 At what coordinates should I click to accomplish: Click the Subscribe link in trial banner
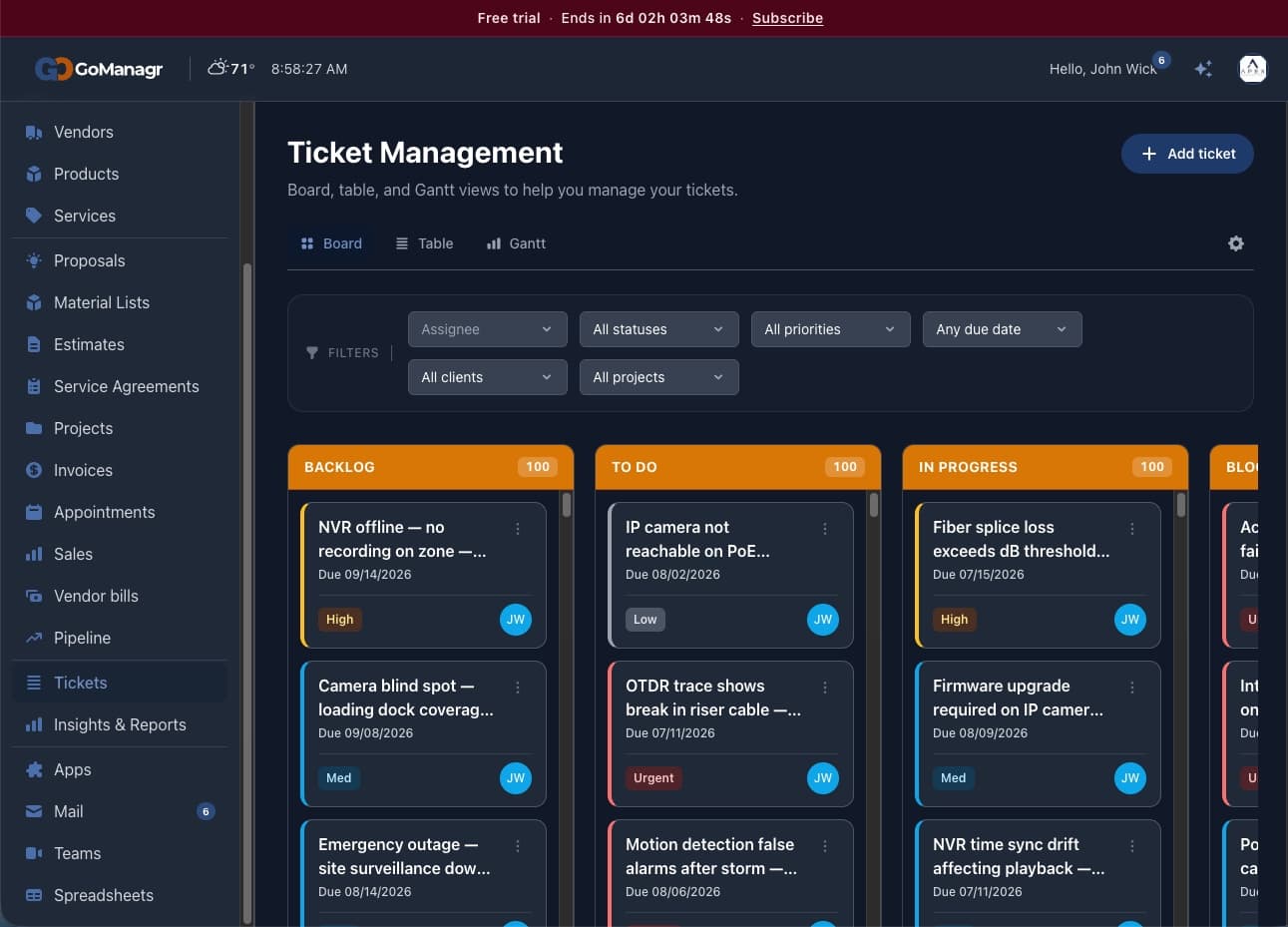click(x=787, y=18)
